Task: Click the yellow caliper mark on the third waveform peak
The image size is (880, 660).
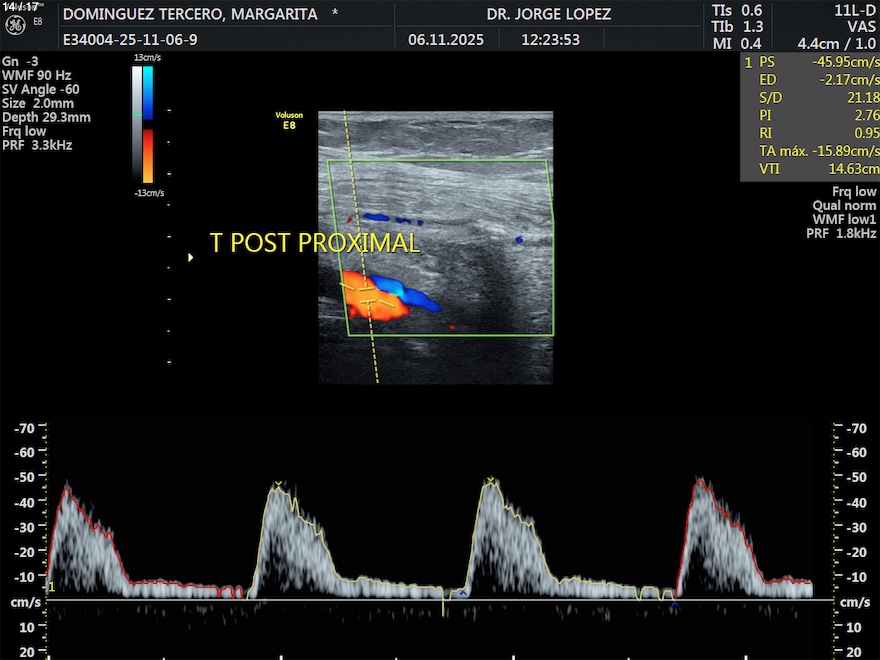Action: 490,482
